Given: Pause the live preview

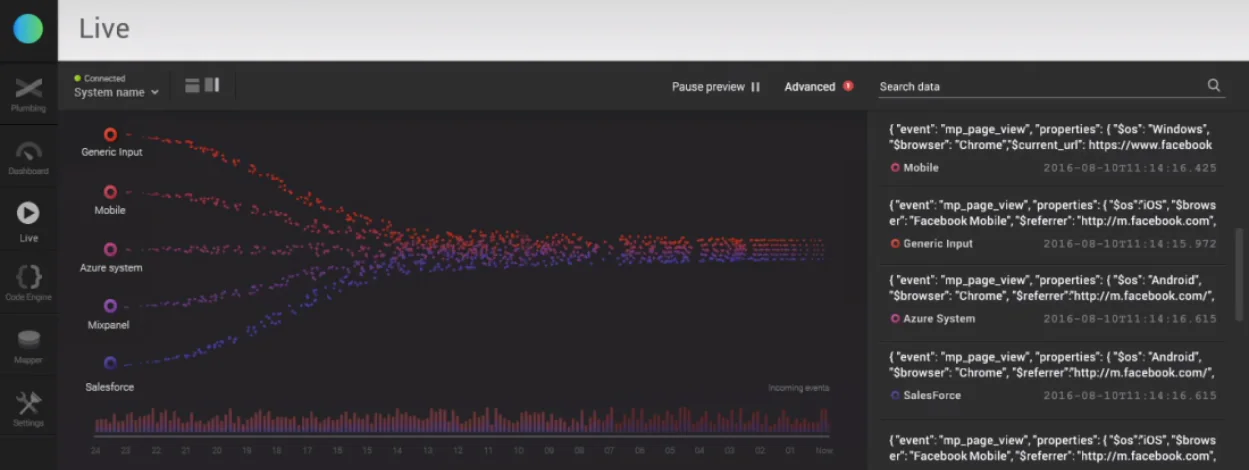Looking at the screenshot, I should [716, 87].
